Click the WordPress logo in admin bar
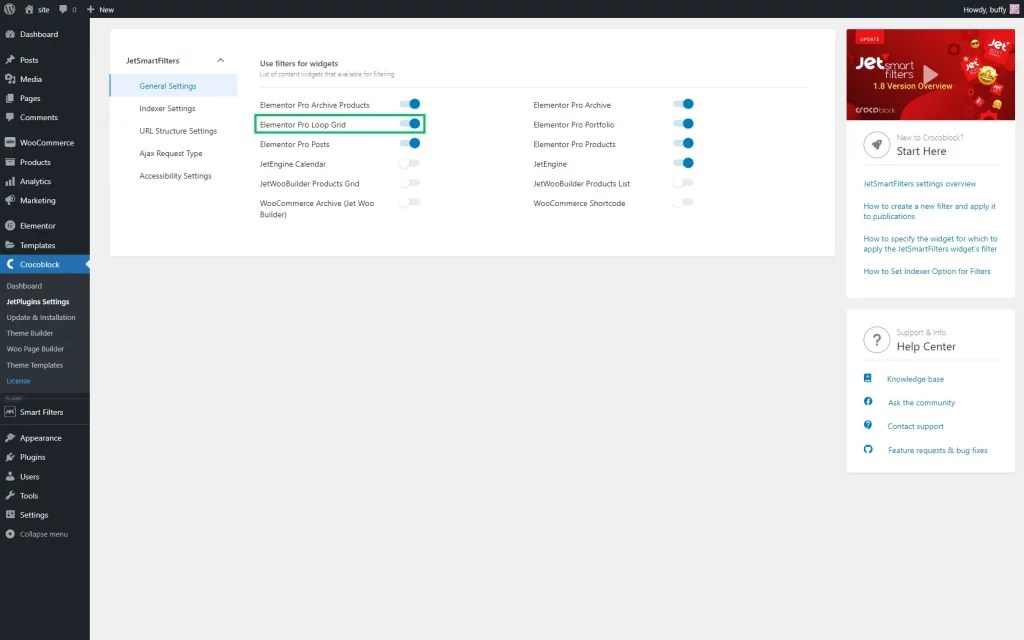Screen dimensions: 1024x640 (9, 9)
